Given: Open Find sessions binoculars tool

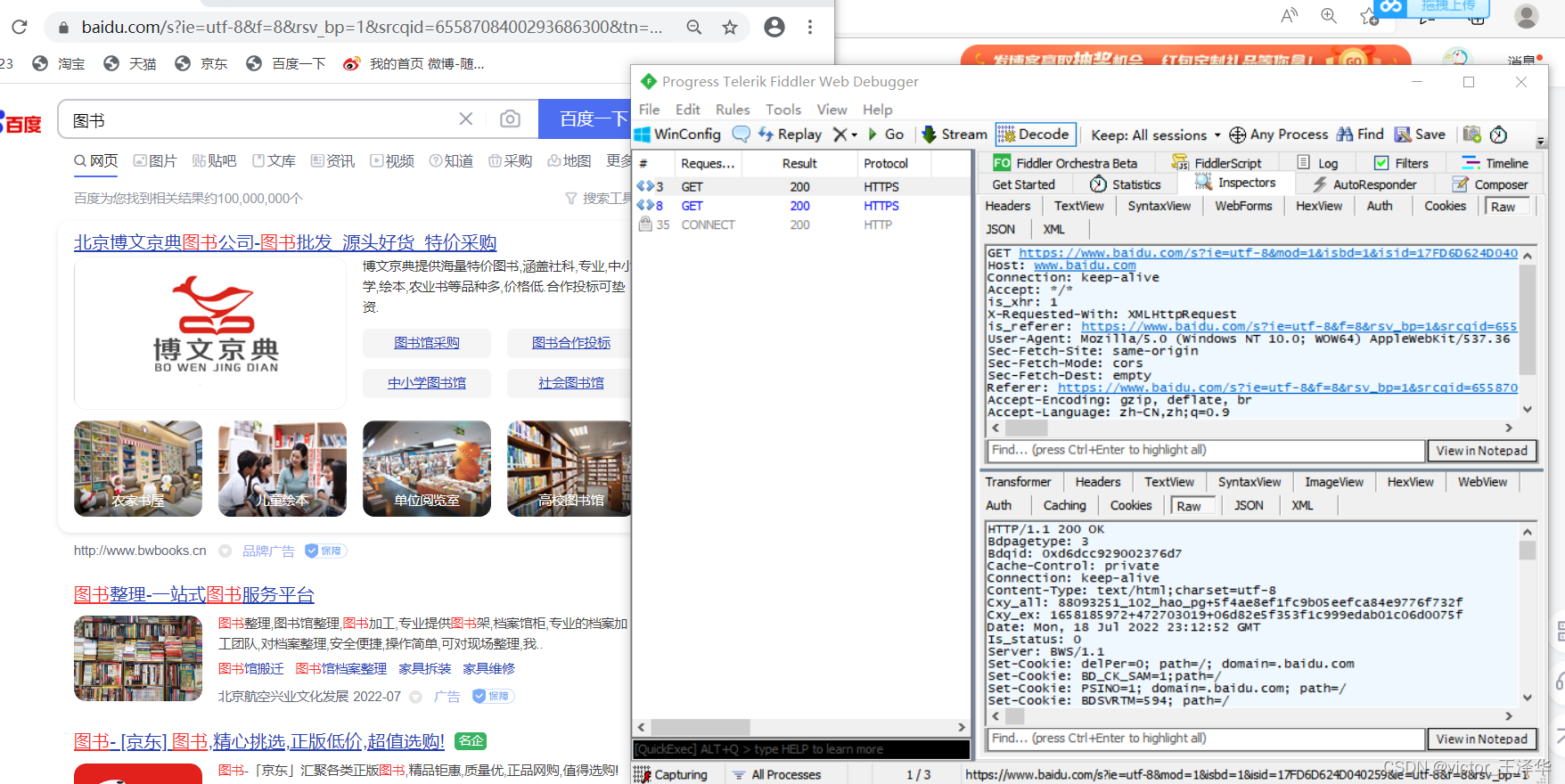Looking at the screenshot, I should pos(1360,135).
